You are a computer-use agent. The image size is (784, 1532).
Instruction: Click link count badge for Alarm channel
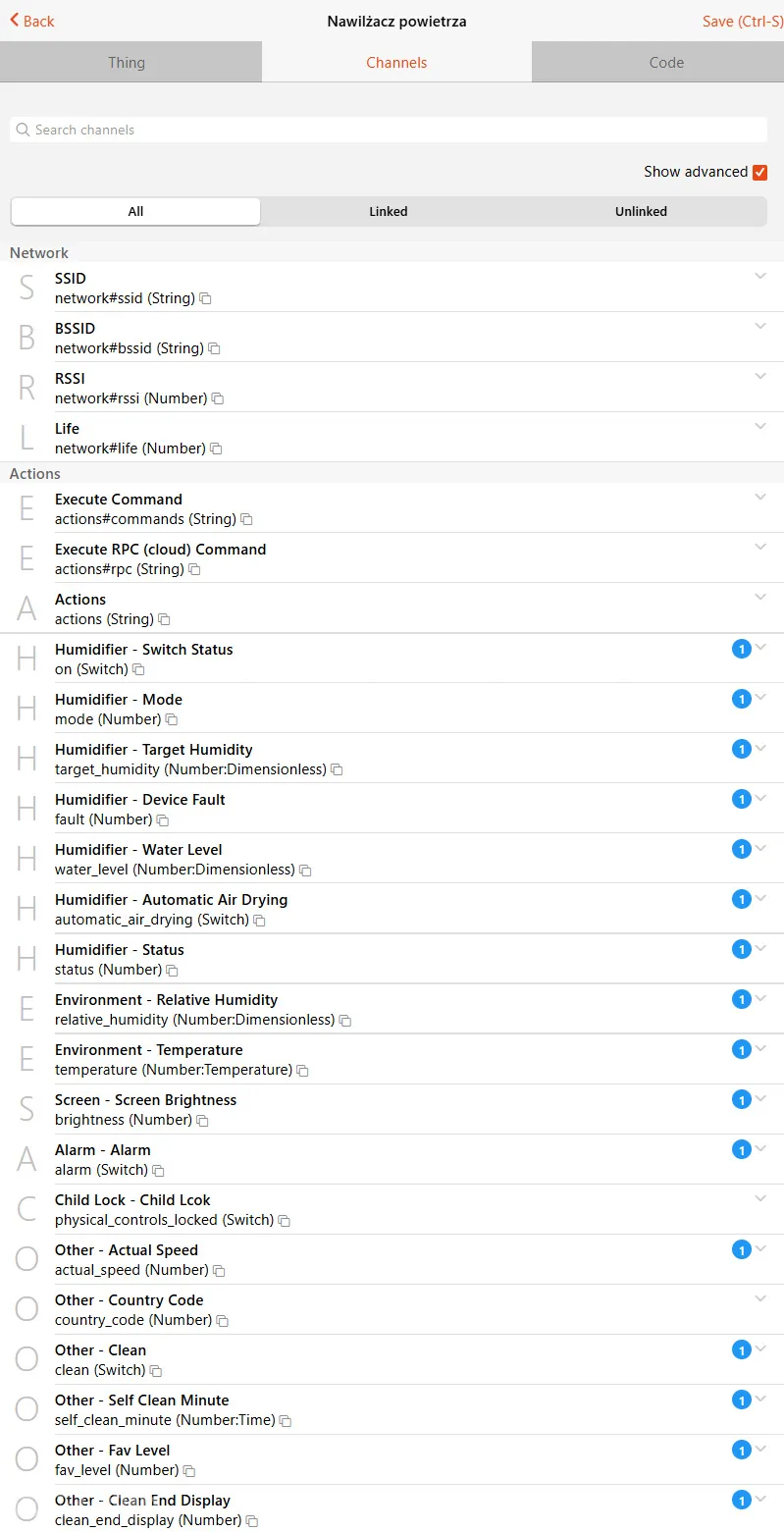click(x=742, y=1149)
